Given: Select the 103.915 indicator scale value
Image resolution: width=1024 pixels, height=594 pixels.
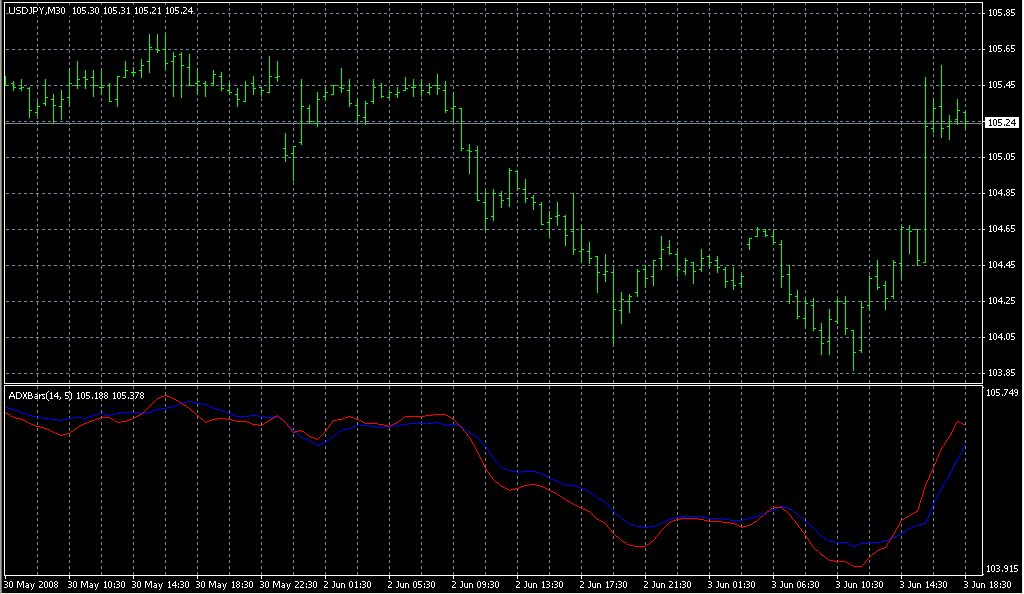Looking at the screenshot, I should coord(1002,568).
